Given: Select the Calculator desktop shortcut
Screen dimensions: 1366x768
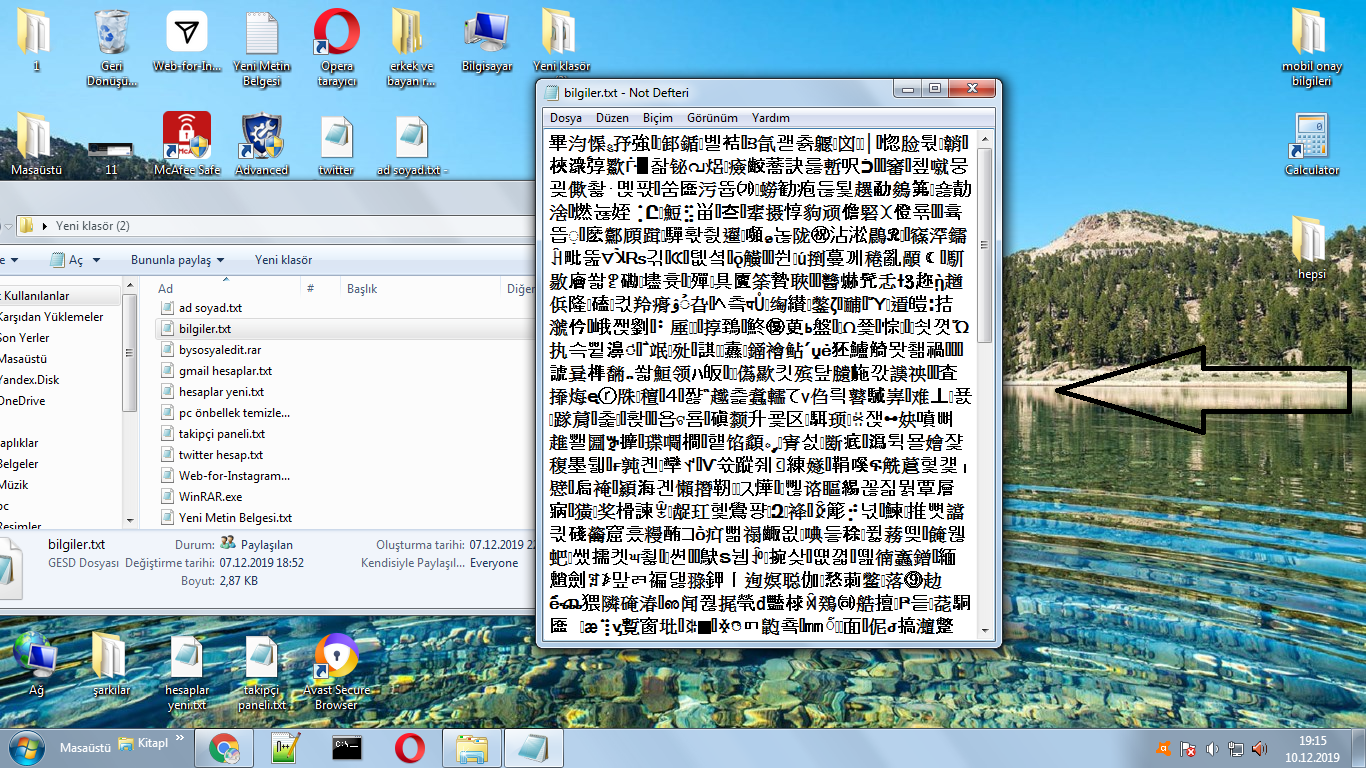Looking at the screenshot, I should tap(1312, 144).
